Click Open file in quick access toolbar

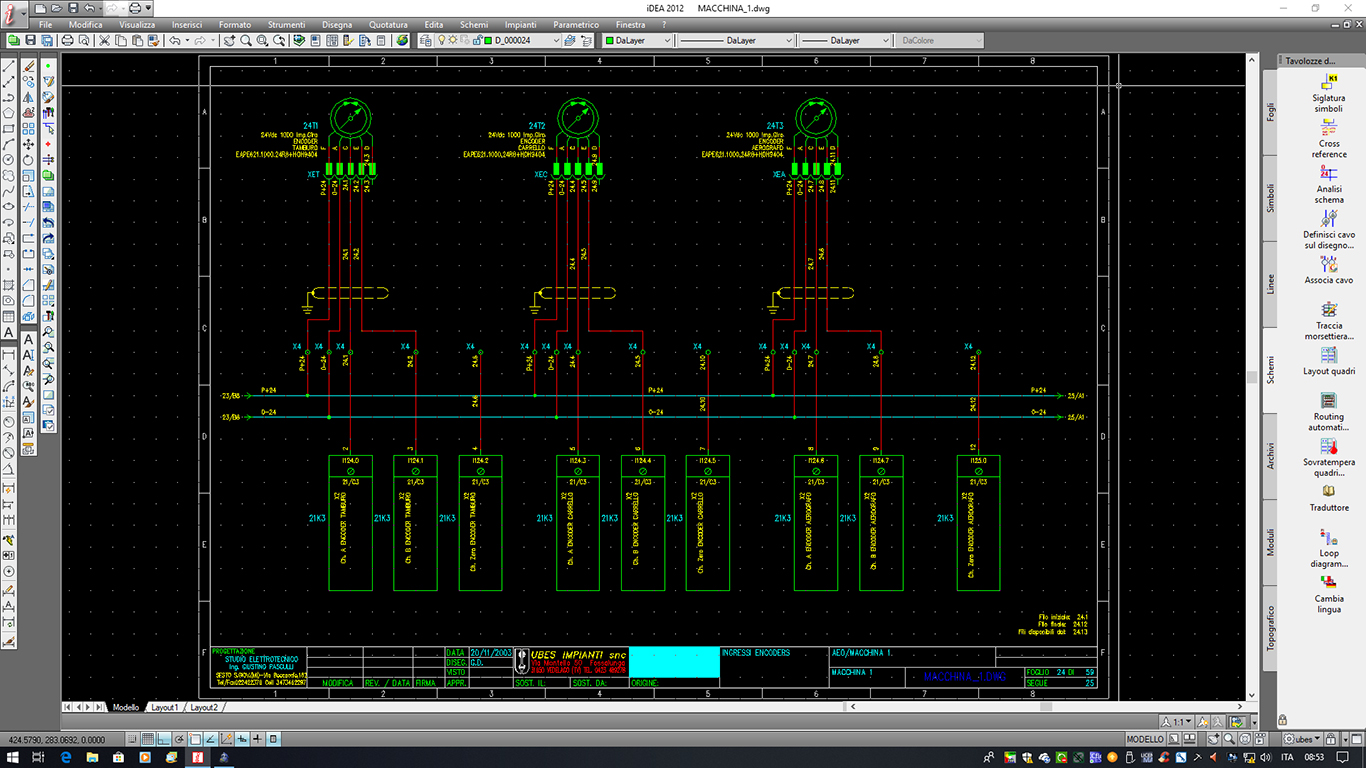pyautogui.click(x=56, y=8)
